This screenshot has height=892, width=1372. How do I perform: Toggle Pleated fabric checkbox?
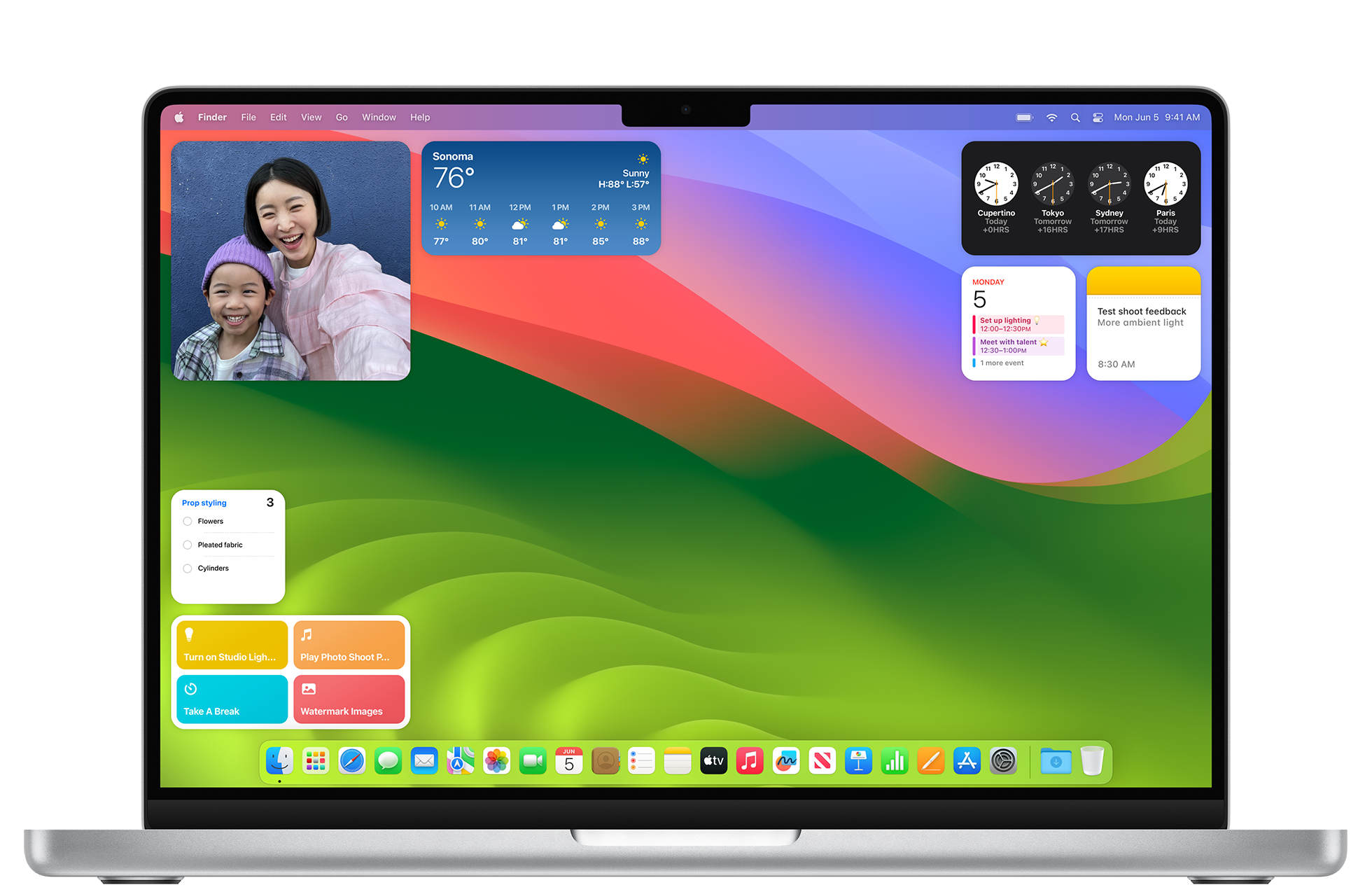pos(186,545)
